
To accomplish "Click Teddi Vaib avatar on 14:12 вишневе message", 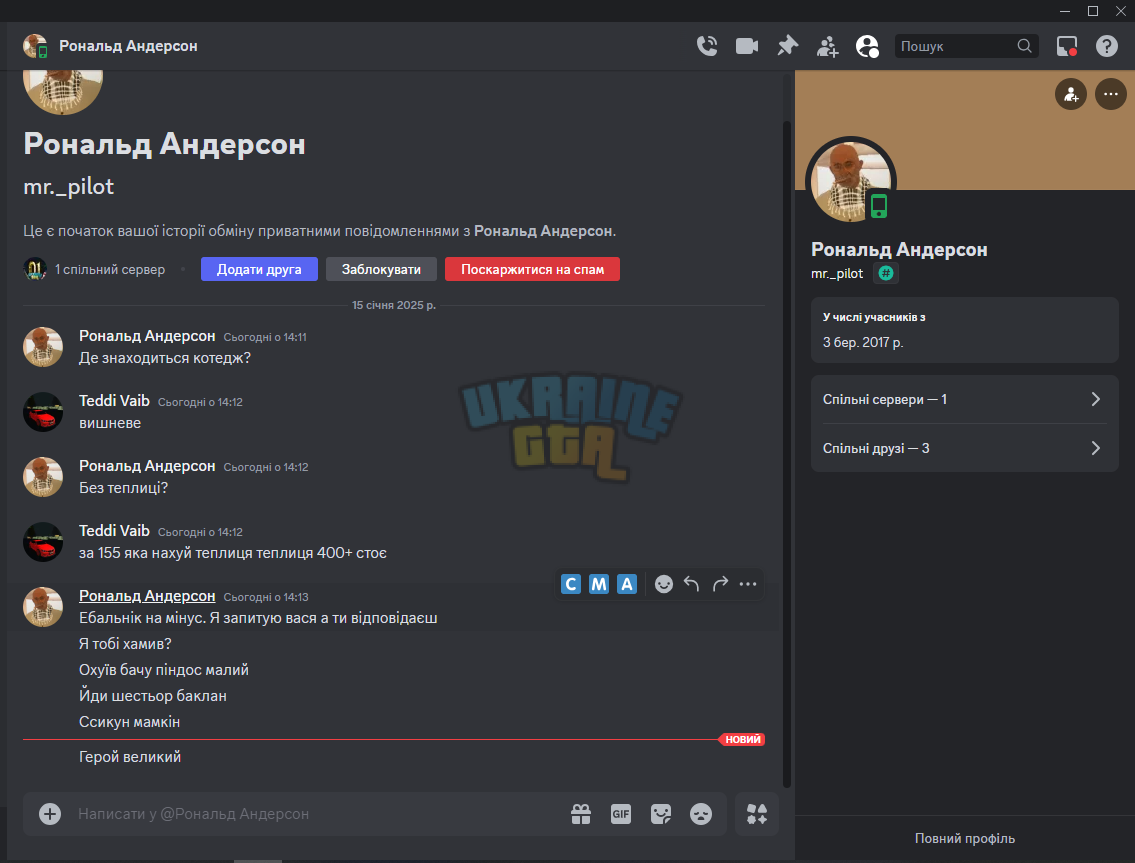I will 43,412.
